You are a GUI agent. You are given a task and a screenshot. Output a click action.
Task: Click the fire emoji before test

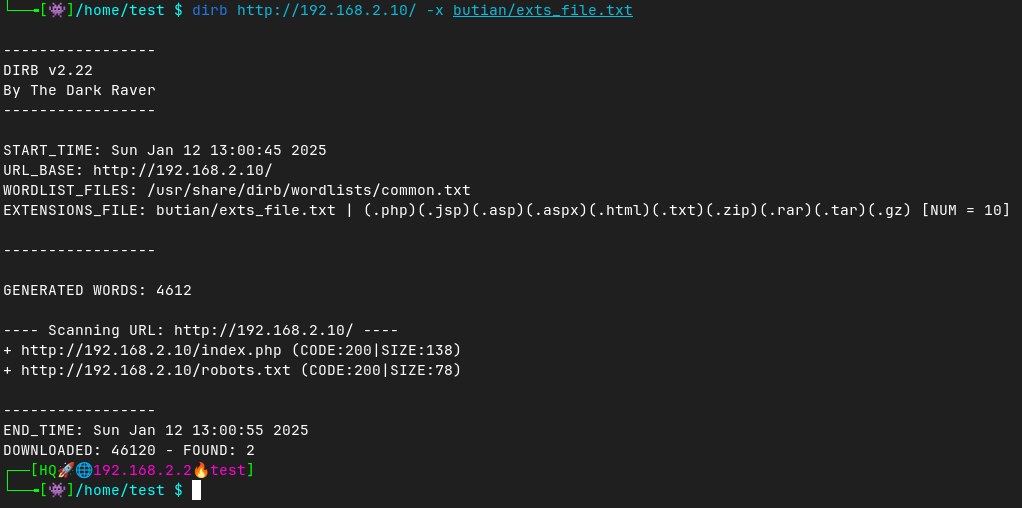[x=201, y=470]
